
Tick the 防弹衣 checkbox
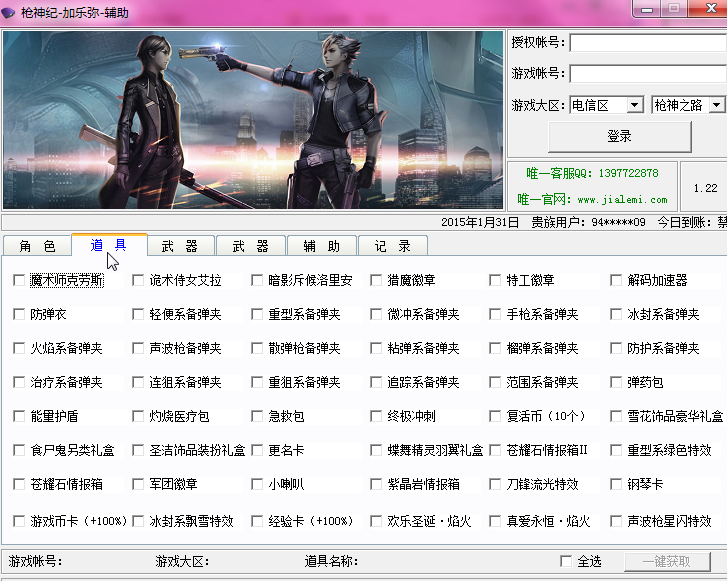(19, 314)
